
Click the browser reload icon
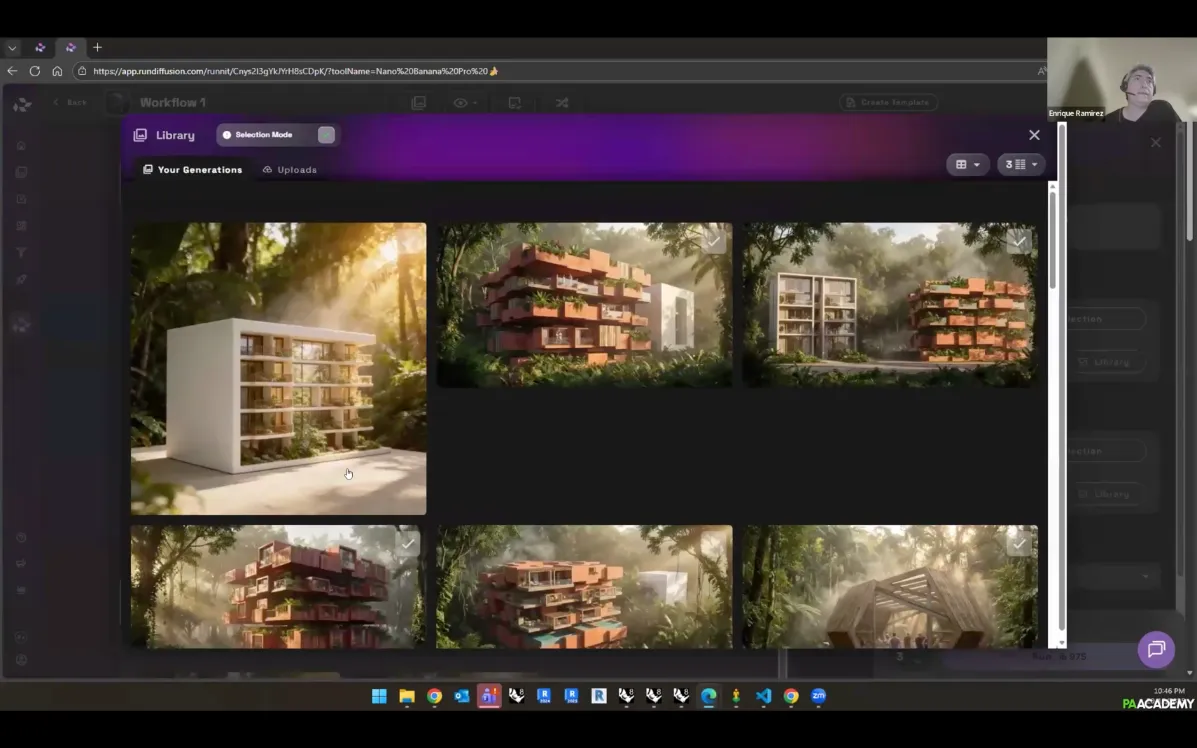click(x=35, y=71)
